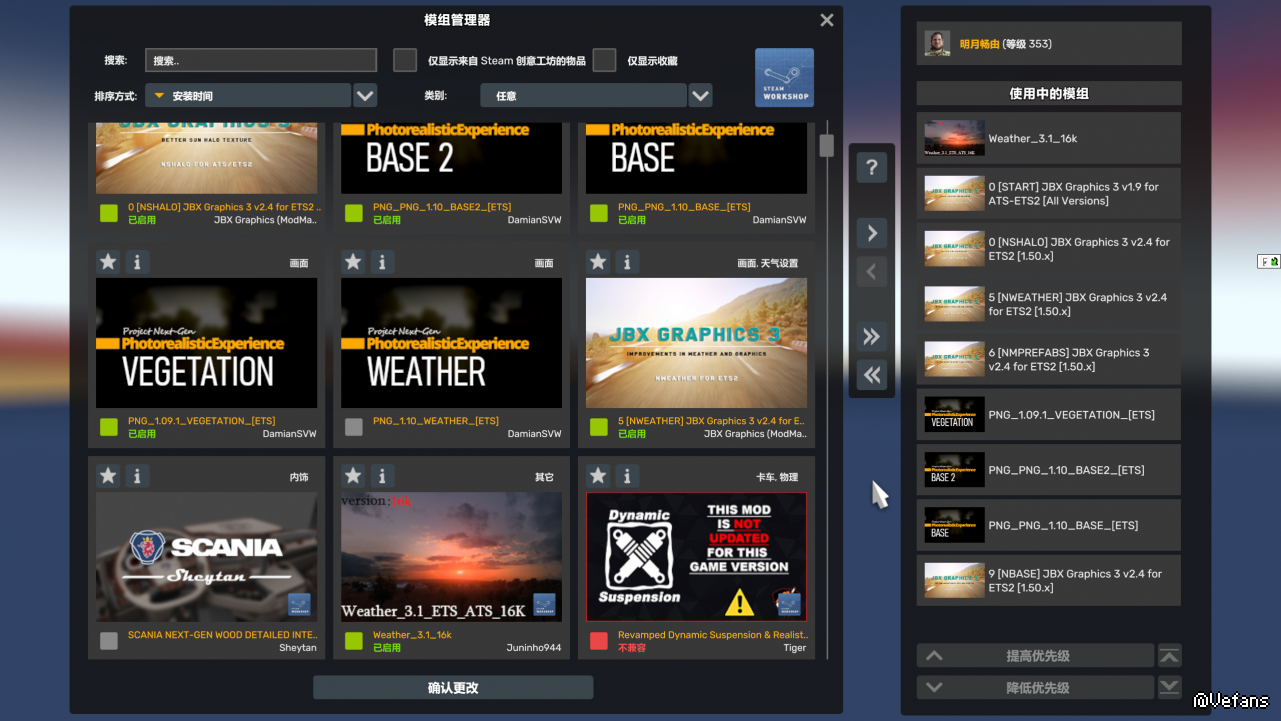Show info for the Dynamic Suspension mod
This screenshot has height=721, width=1281.
point(627,476)
